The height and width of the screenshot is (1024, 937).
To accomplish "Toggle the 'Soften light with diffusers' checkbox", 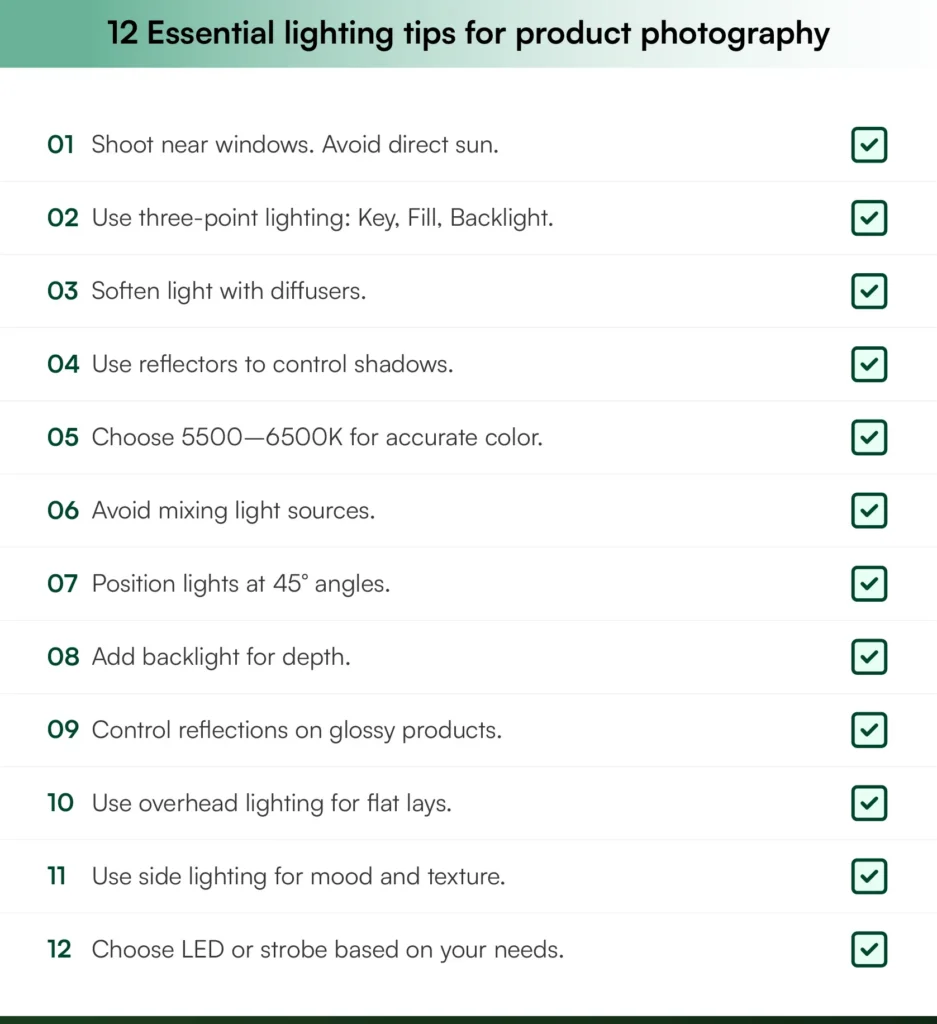I will coord(869,291).
